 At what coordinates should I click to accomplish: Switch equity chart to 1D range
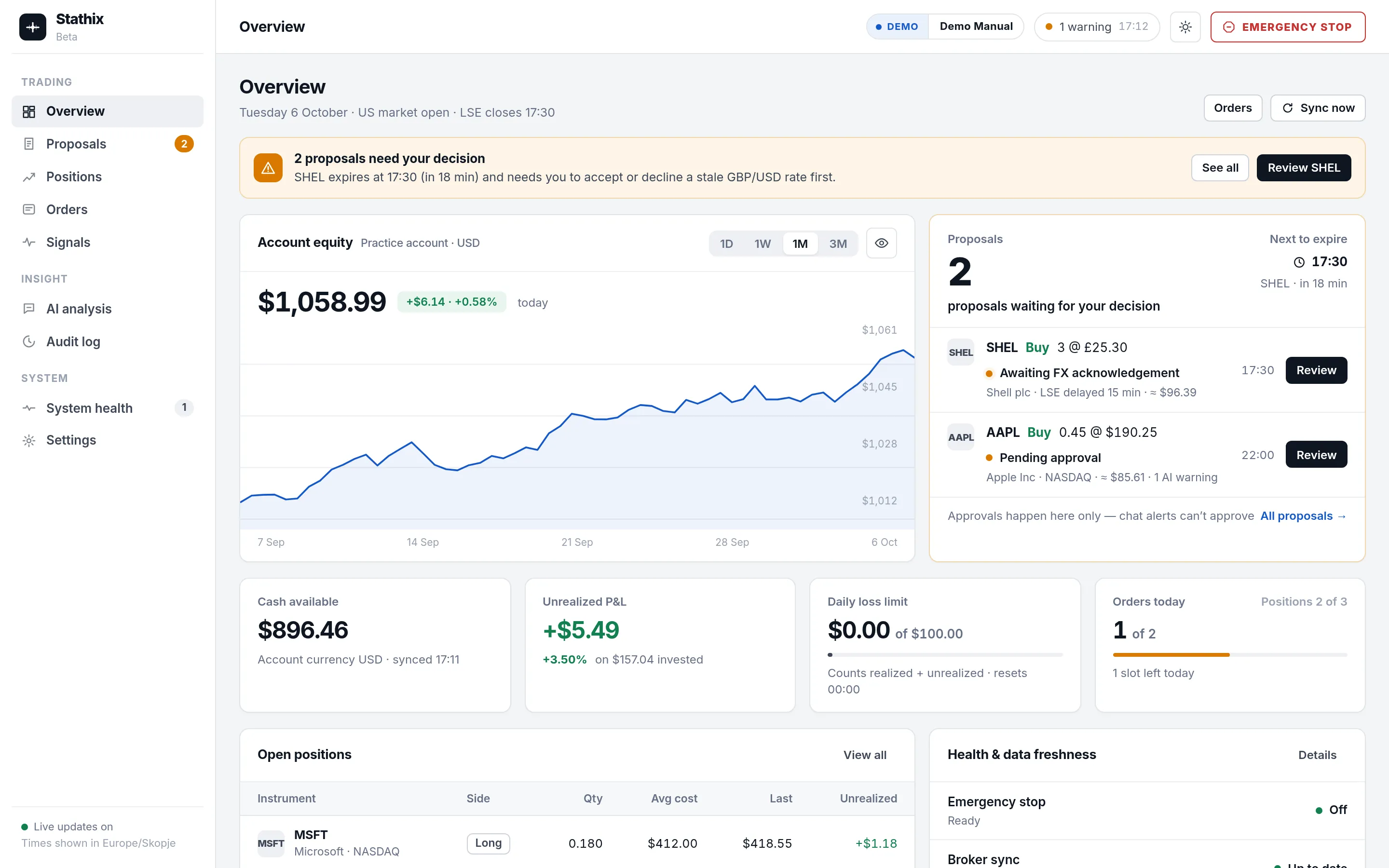pyautogui.click(x=727, y=244)
